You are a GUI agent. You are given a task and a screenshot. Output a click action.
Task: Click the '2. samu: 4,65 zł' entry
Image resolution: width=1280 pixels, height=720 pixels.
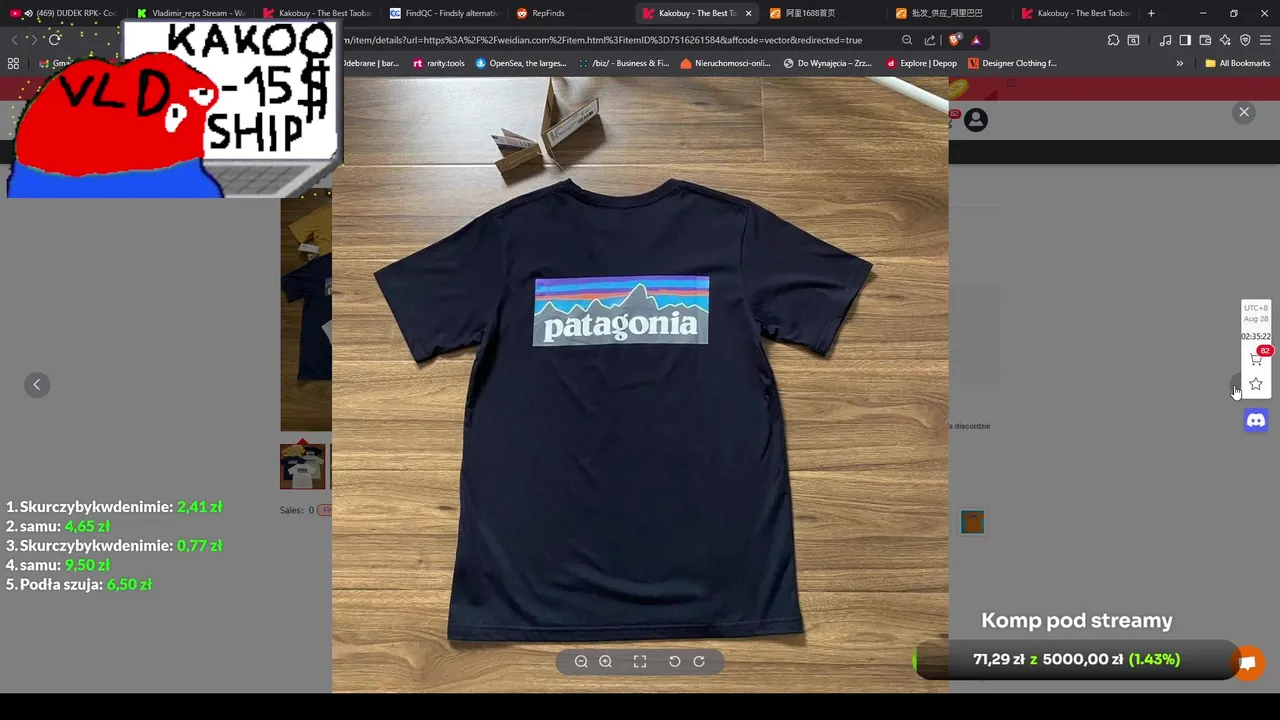tap(58, 526)
